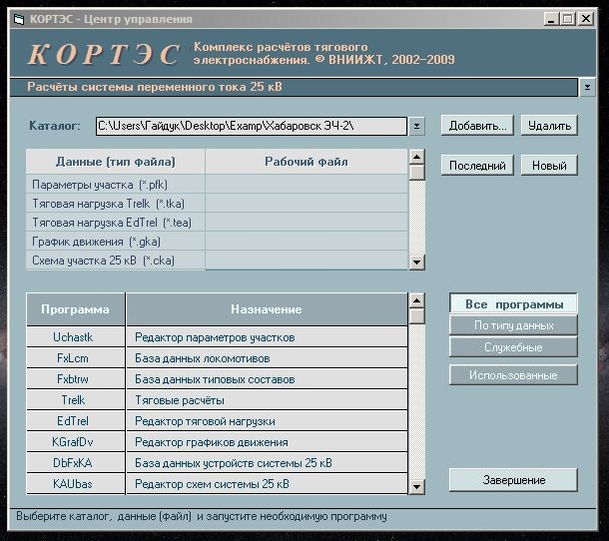
Task: Show Служебные programs
Action: (x=513, y=347)
